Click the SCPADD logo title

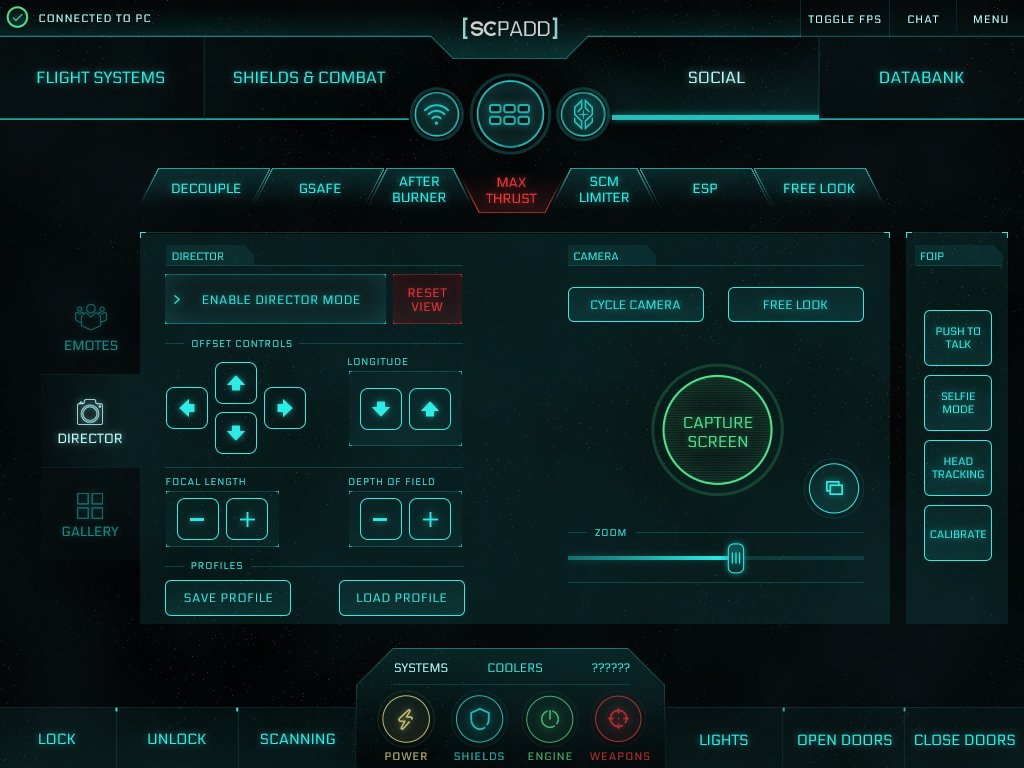pyautogui.click(x=509, y=28)
